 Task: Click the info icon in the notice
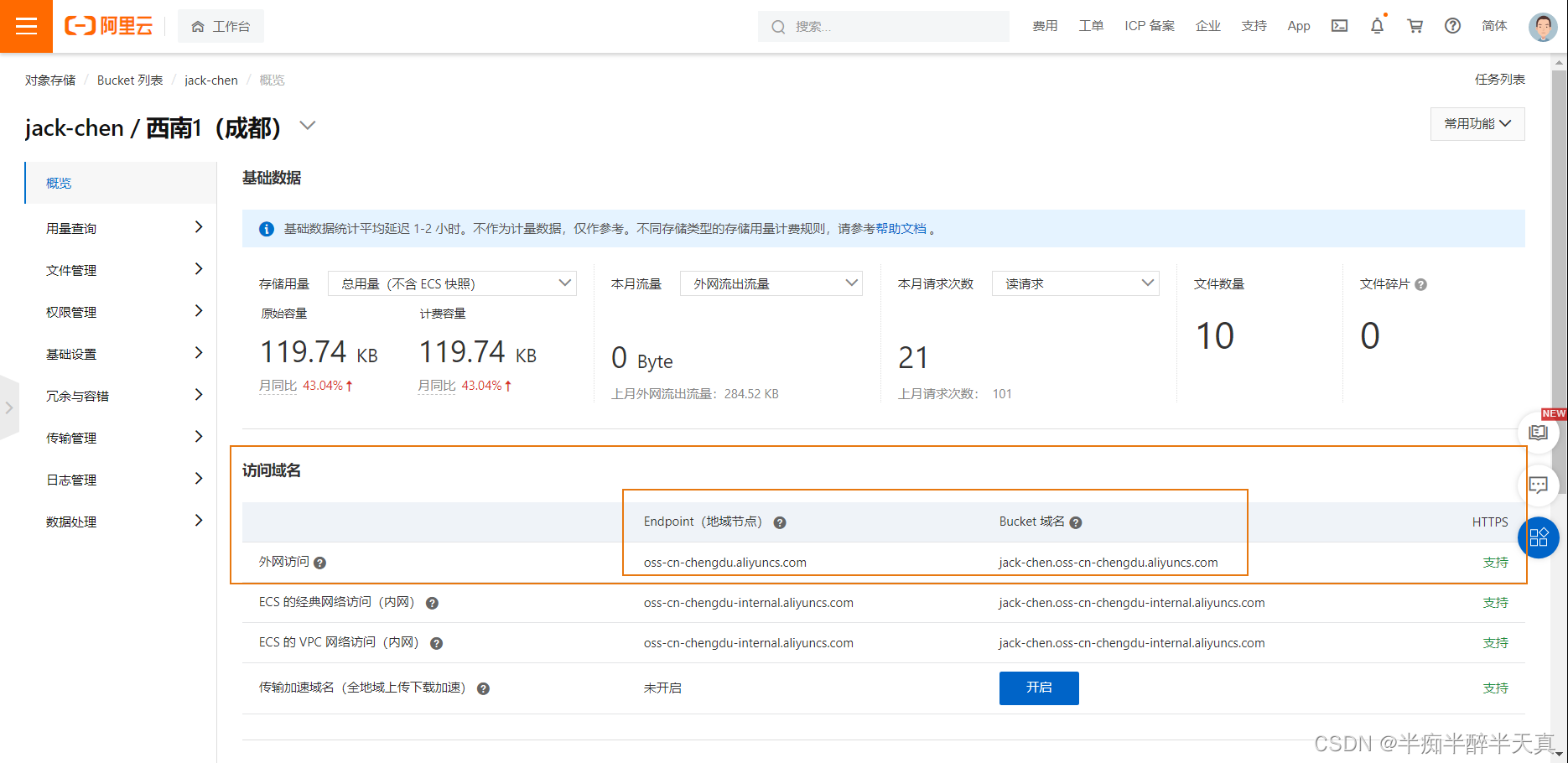click(267, 229)
